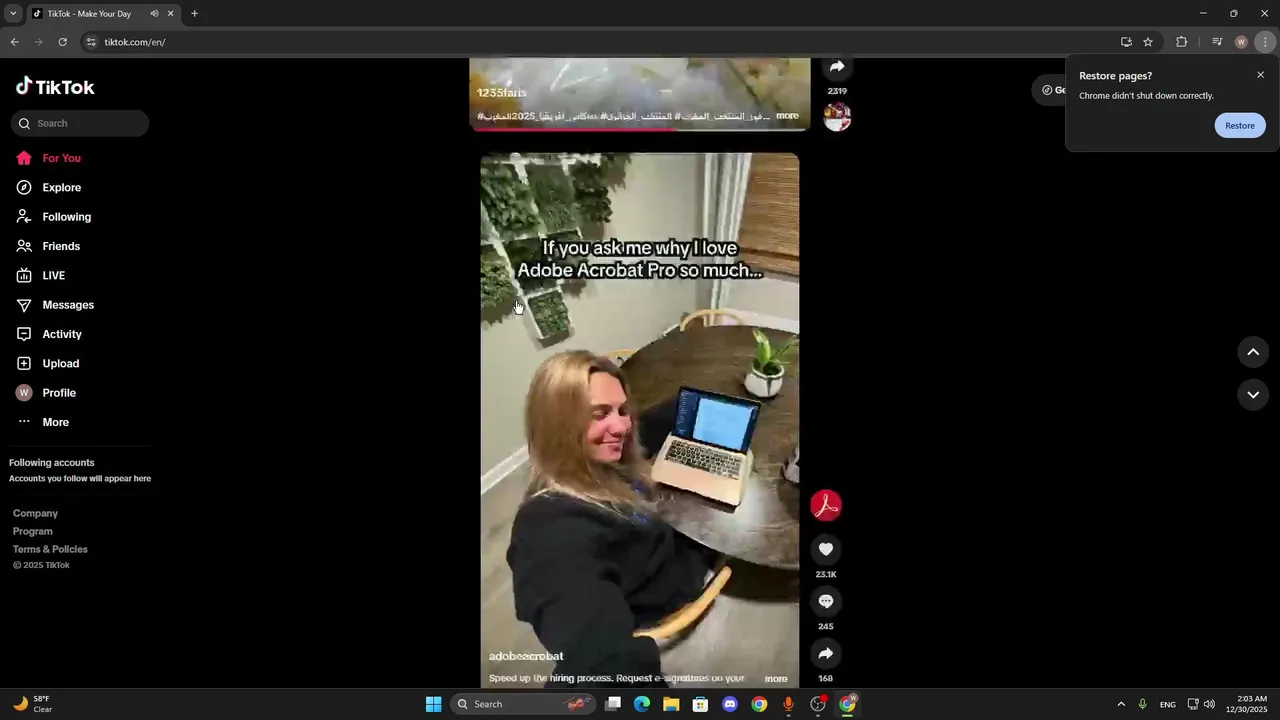Open the Adobe Acrobat profile avatar
The height and width of the screenshot is (720, 1280).
click(826, 505)
